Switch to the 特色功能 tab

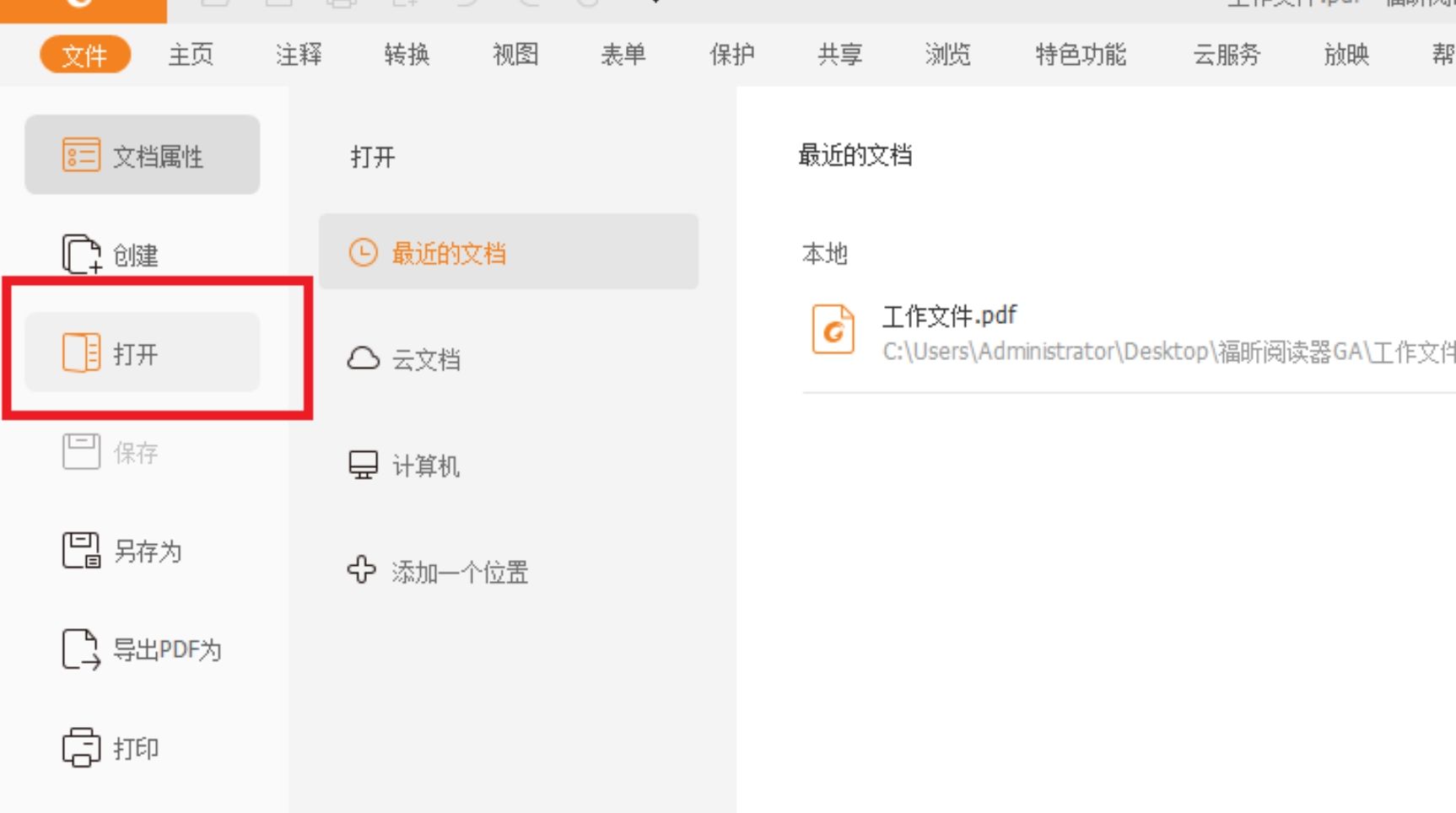pos(1081,55)
